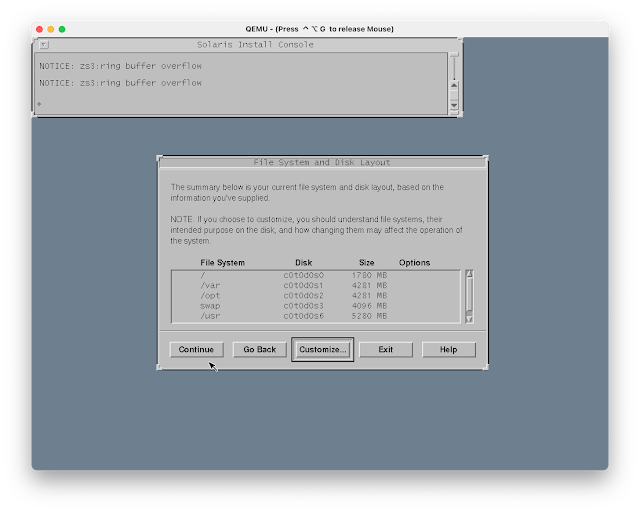Select the /usr file system row
640x512 pixels.
point(316,316)
